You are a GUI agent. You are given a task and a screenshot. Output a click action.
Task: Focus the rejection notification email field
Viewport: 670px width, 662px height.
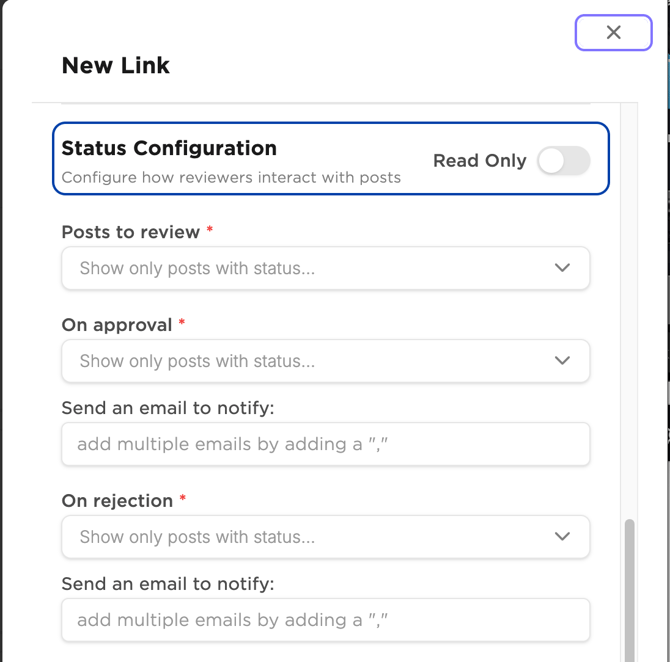(x=325, y=620)
